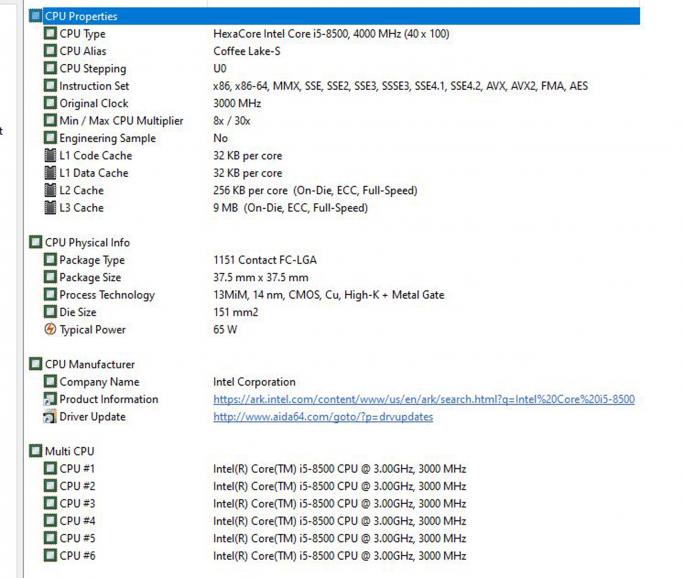Screen dimensions: 684x578
Task: Click the Typical Power lightning icon
Action: (x=50, y=329)
